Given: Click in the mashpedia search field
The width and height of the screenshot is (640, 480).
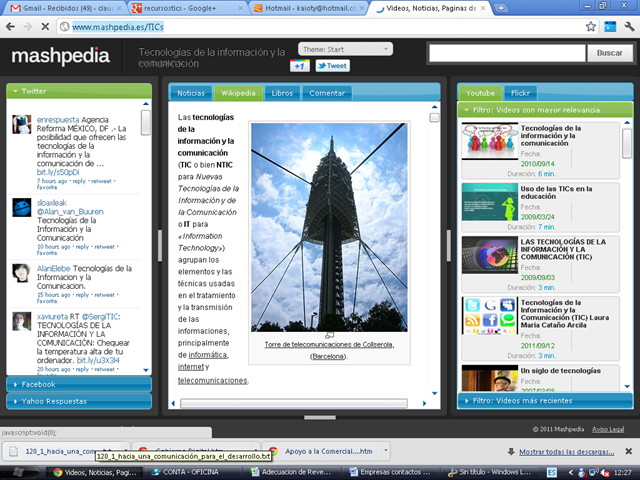Looking at the screenshot, I should pos(507,53).
